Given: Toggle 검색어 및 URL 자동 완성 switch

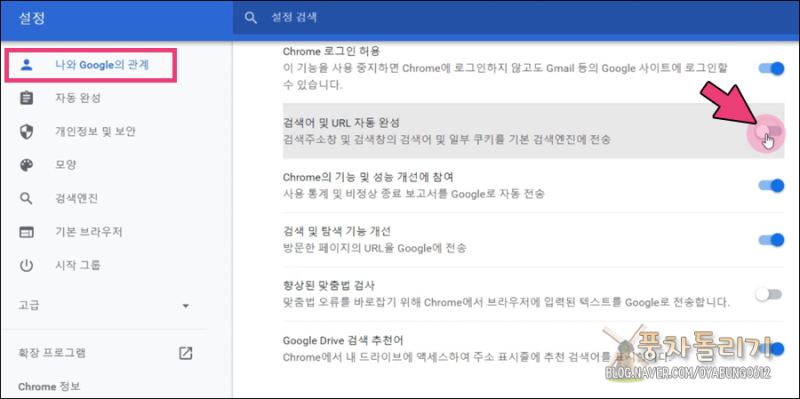Looking at the screenshot, I should pyautogui.click(x=769, y=131).
